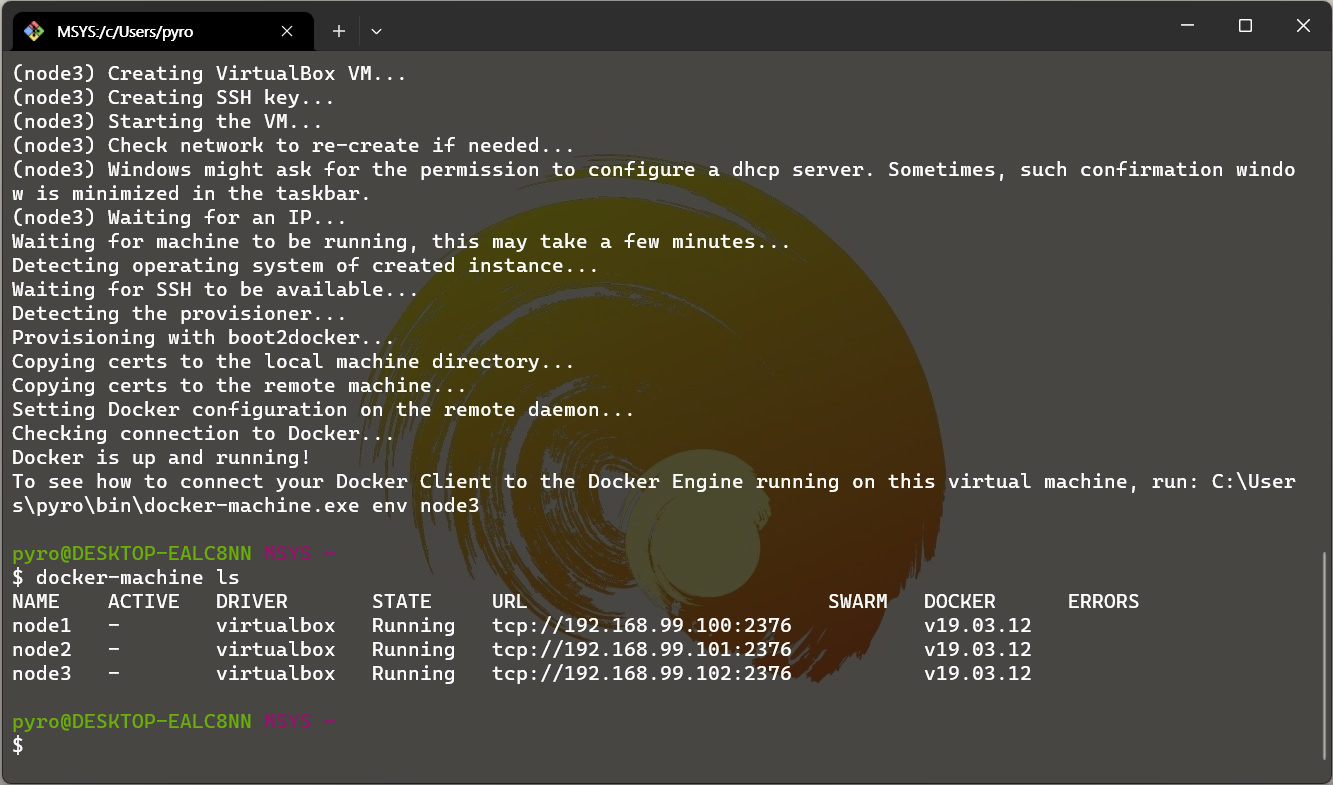This screenshot has width=1333, height=785.
Task: Click node3's Running state cell
Action: coord(414,674)
